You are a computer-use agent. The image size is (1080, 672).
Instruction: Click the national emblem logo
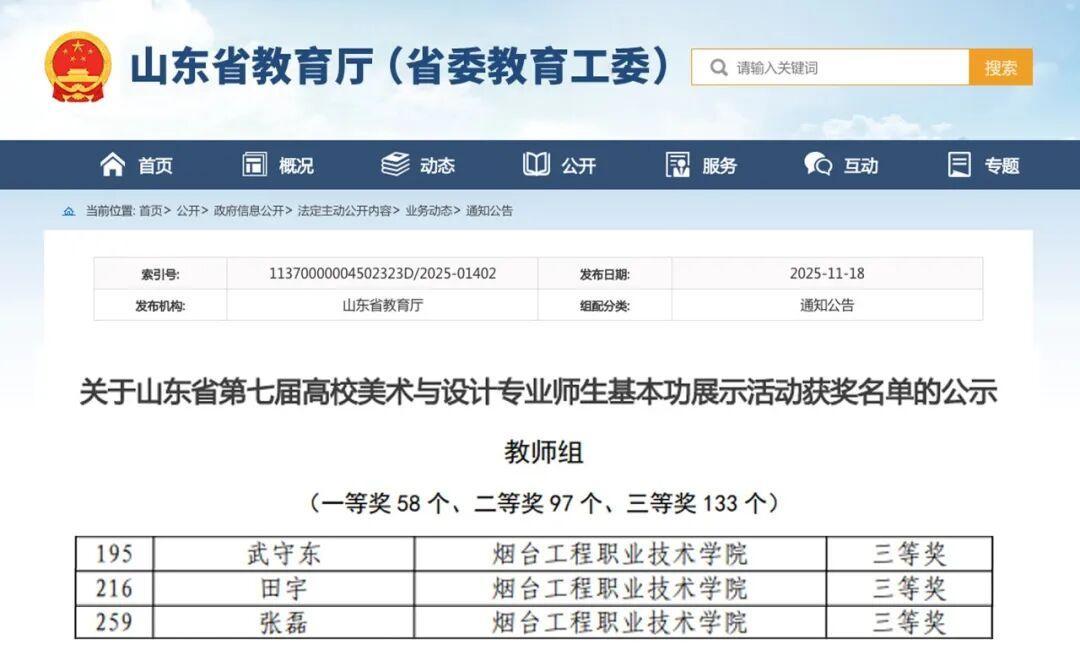[77, 67]
